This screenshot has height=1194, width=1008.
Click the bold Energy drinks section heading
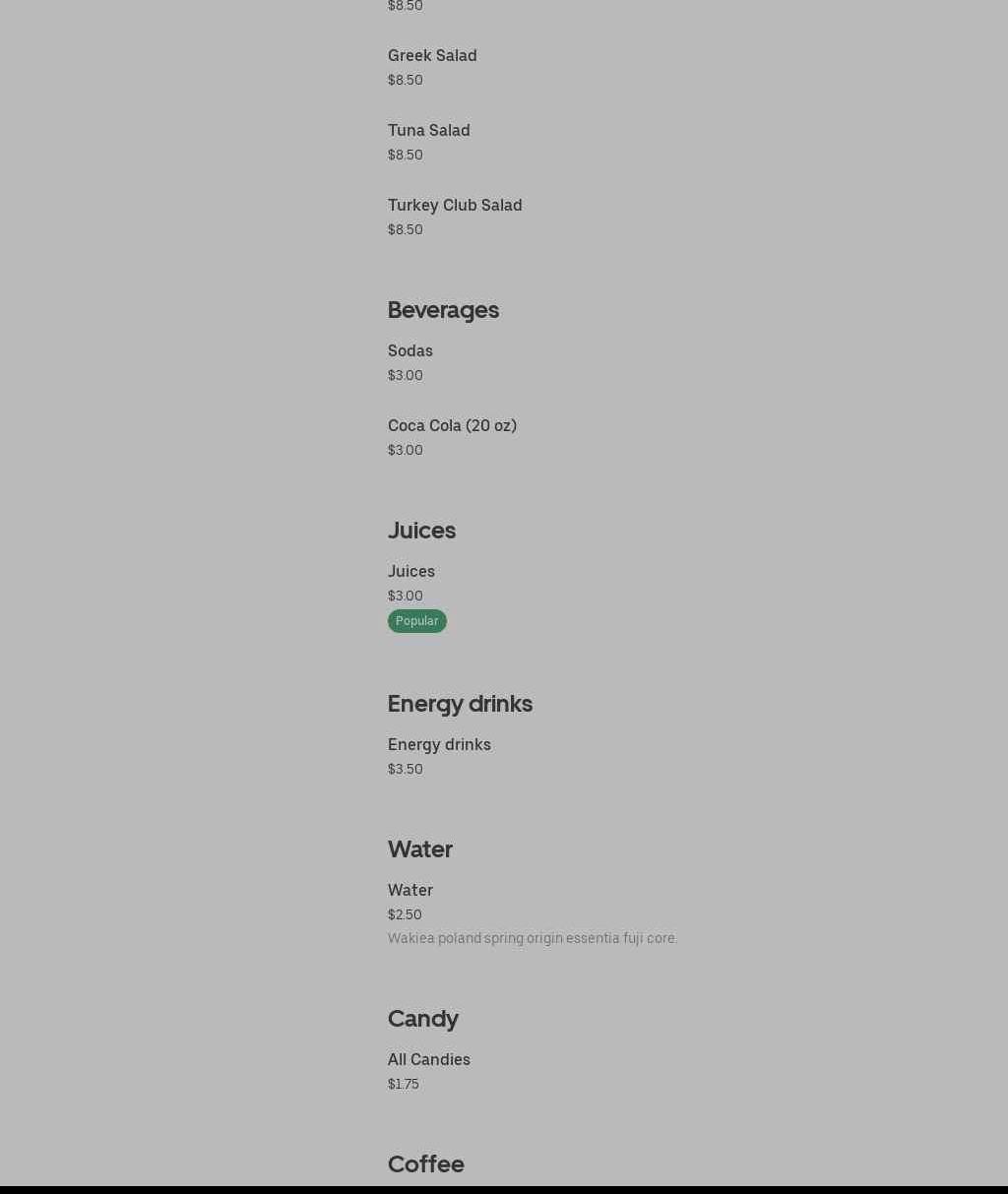460,704
